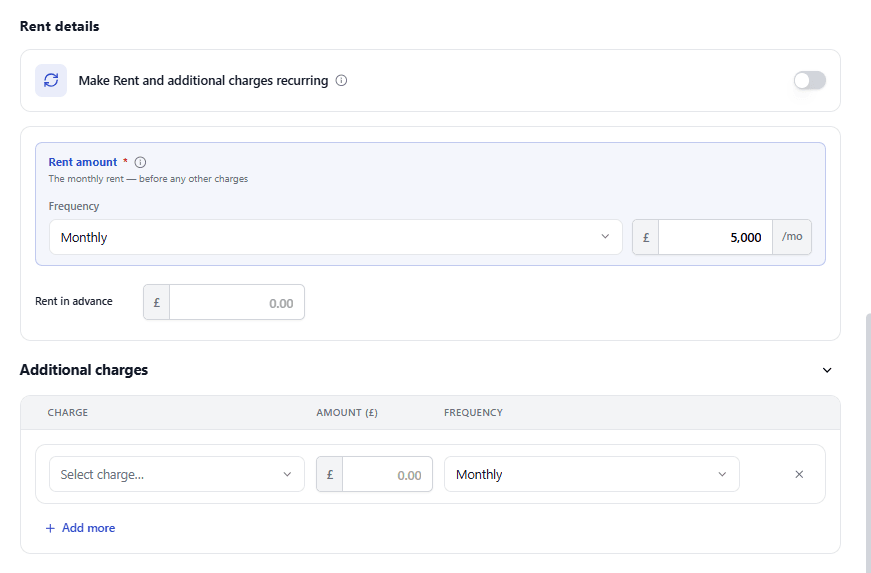Click the AMOUNT (£) column header
Screen dimensions: 871x573
pyautogui.click(x=347, y=413)
